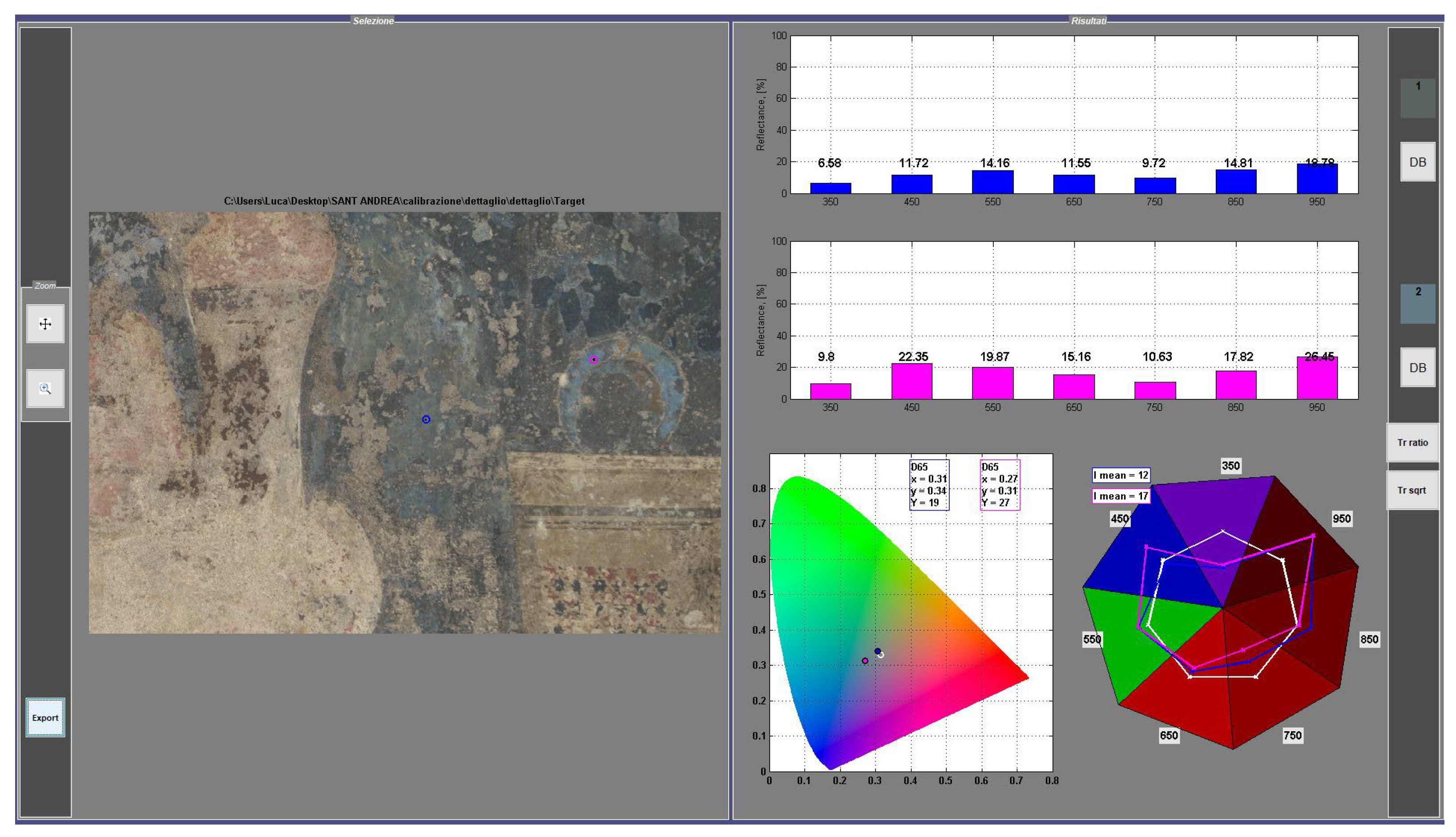Click white reference circle on chromaticity diagram

(x=882, y=655)
